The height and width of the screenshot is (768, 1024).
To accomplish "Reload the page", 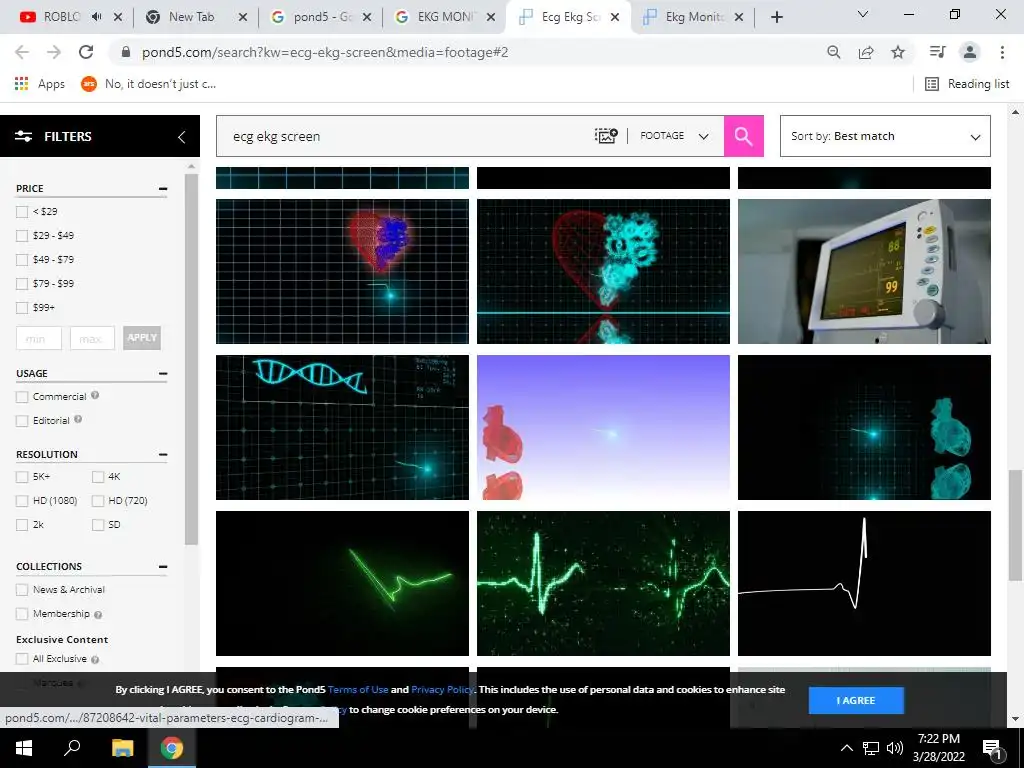I will pyautogui.click(x=86, y=52).
